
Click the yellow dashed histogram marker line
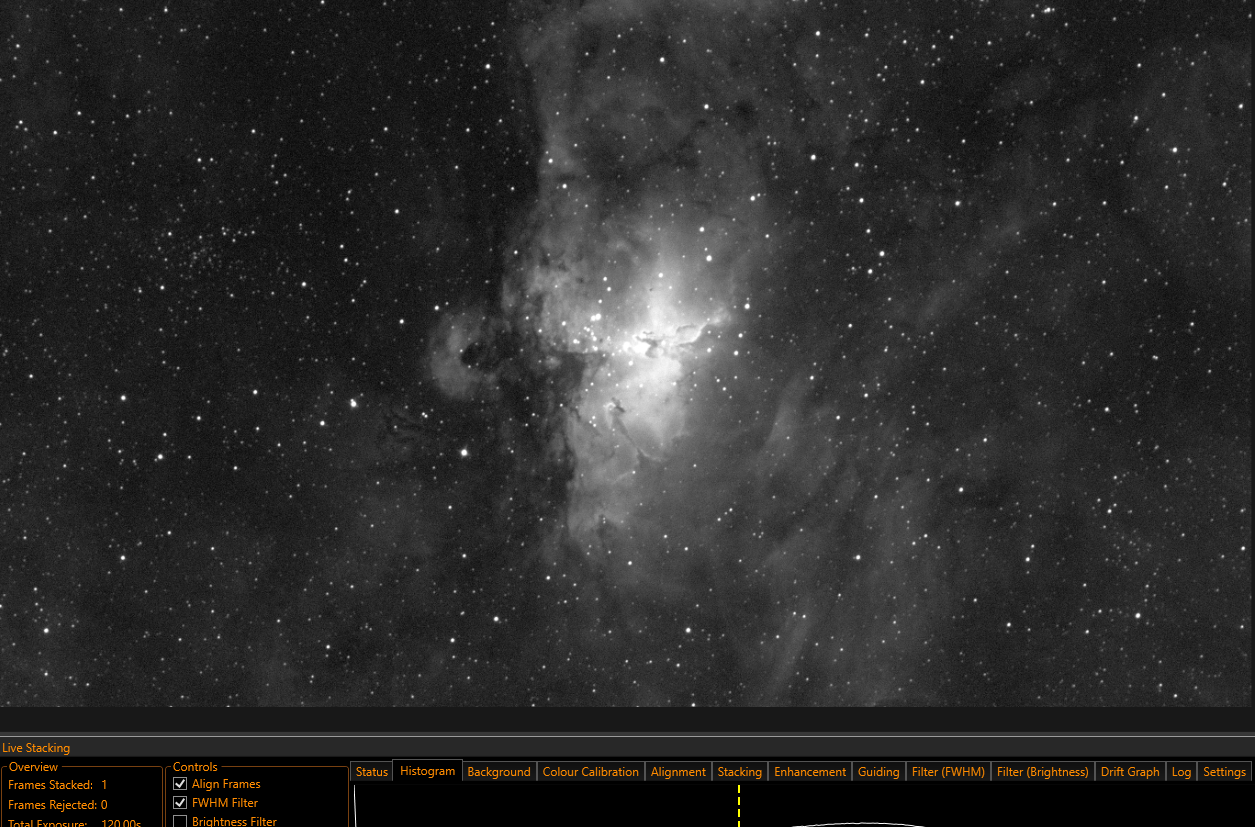[x=739, y=806]
